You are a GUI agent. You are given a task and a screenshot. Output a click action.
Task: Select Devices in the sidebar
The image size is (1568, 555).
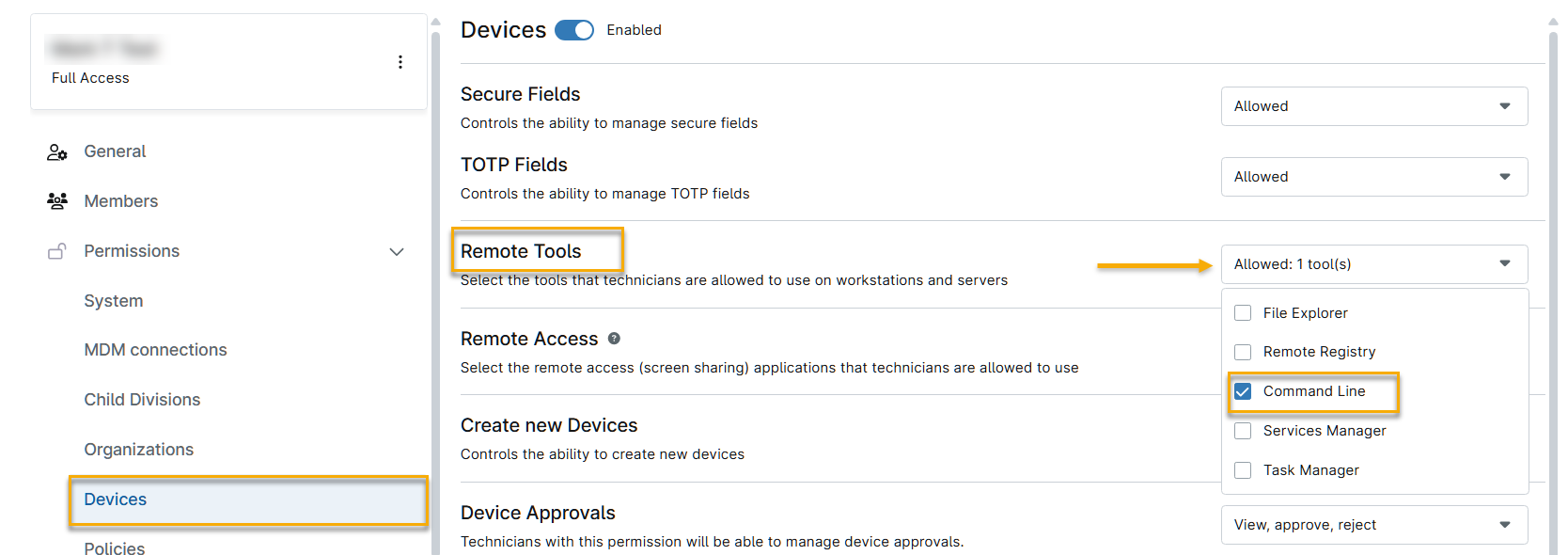pos(248,499)
